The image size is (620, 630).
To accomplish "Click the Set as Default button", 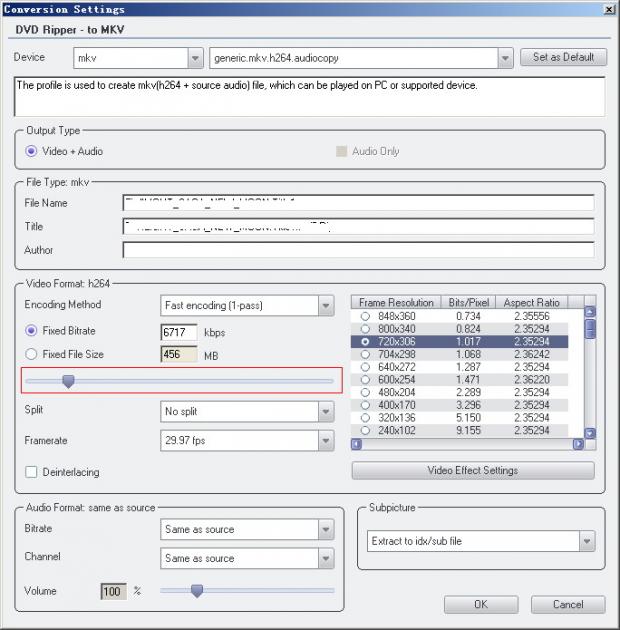I will pos(563,57).
